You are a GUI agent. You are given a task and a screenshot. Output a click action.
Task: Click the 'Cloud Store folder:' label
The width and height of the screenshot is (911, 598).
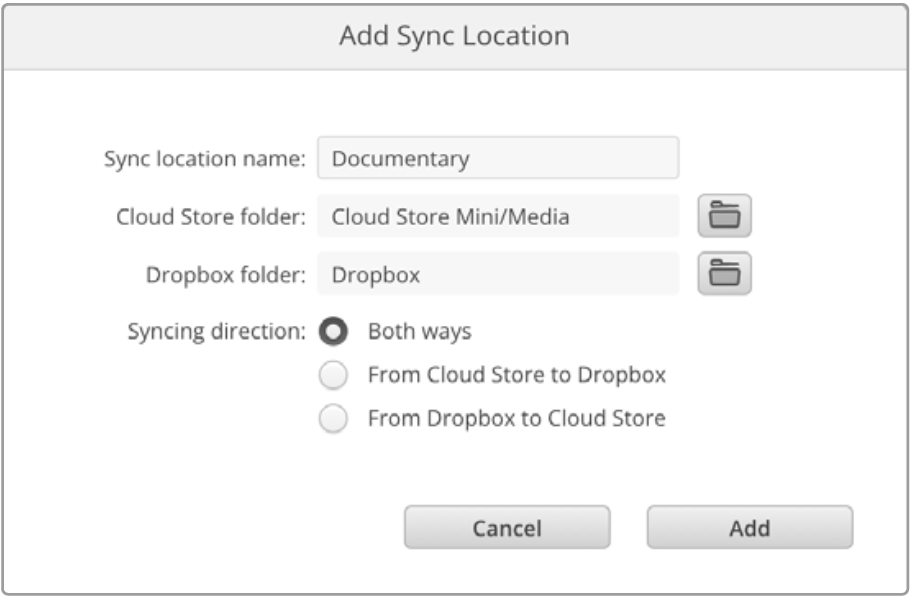[211, 217]
